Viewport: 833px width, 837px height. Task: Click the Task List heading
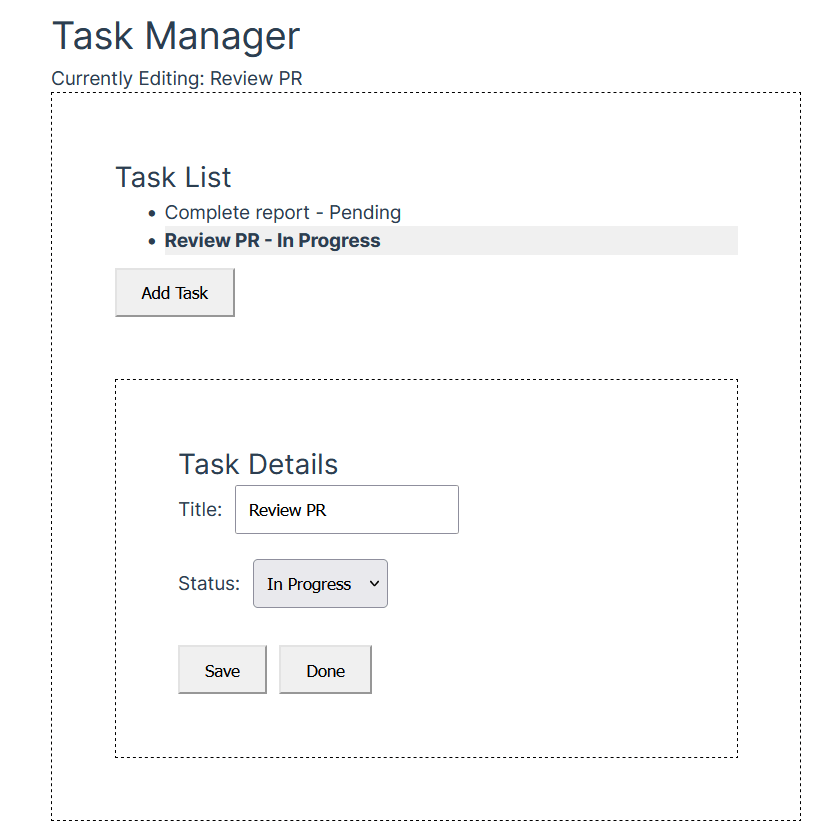click(173, 177)
